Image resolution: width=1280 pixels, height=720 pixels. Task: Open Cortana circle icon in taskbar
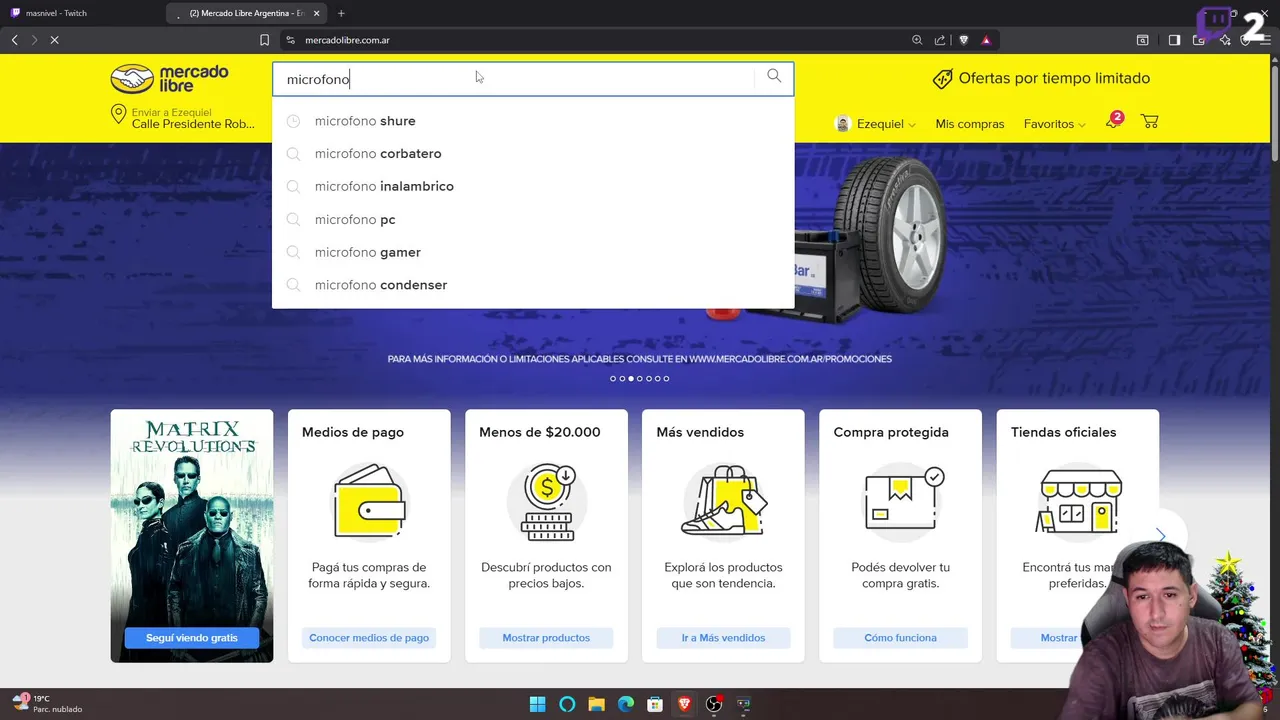[567, 704]
